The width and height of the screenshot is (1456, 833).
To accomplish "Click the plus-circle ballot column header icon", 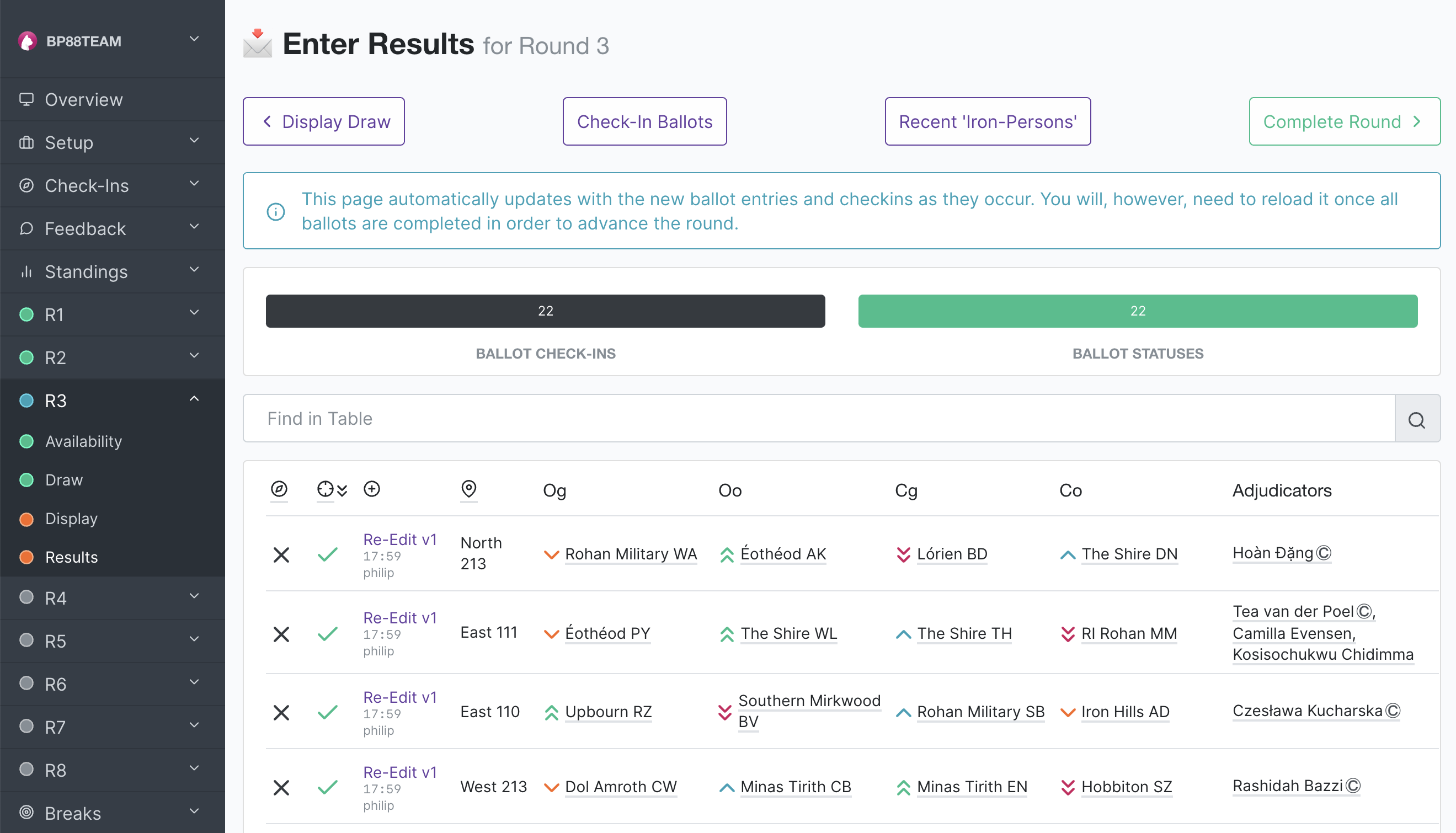I will point(372,489).
